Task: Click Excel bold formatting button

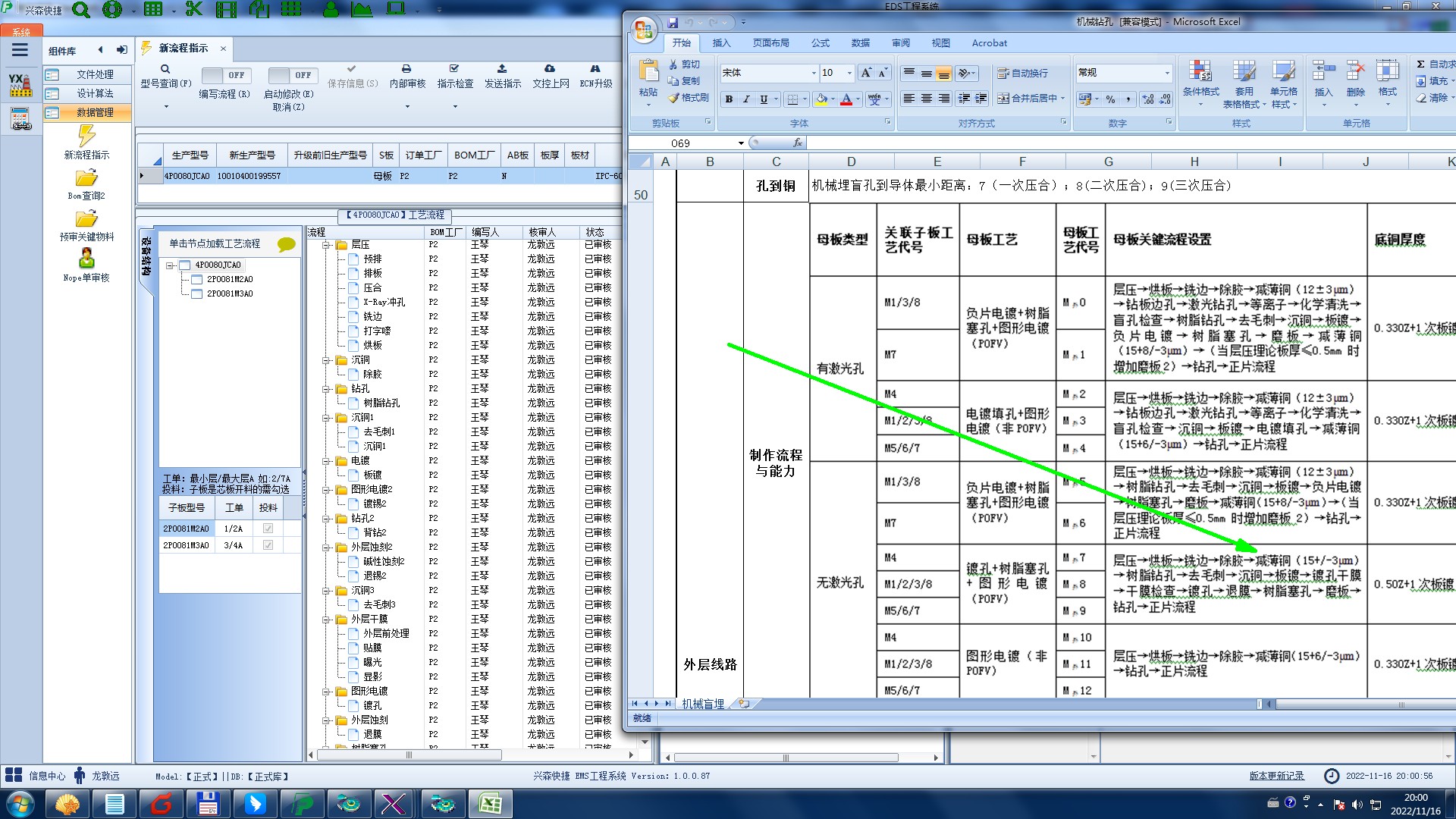Action: coord(729,99)
